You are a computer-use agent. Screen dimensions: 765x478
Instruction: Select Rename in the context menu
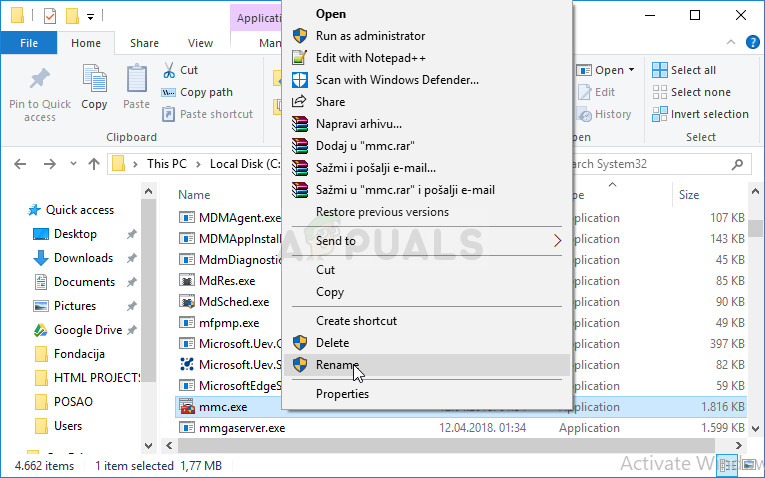click(427, 365)
